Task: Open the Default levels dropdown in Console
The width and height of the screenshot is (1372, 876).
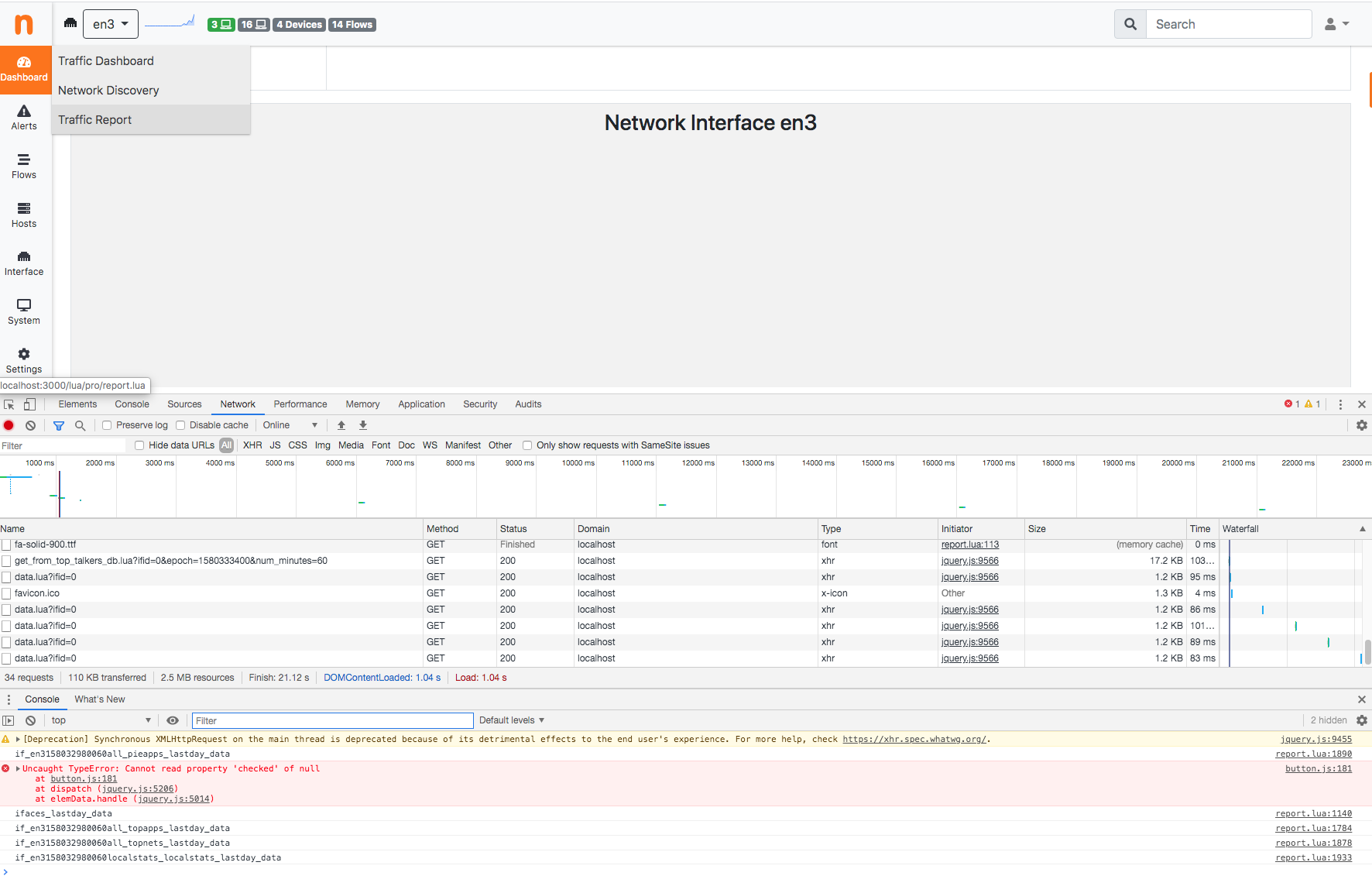Action: pos(511,720)
